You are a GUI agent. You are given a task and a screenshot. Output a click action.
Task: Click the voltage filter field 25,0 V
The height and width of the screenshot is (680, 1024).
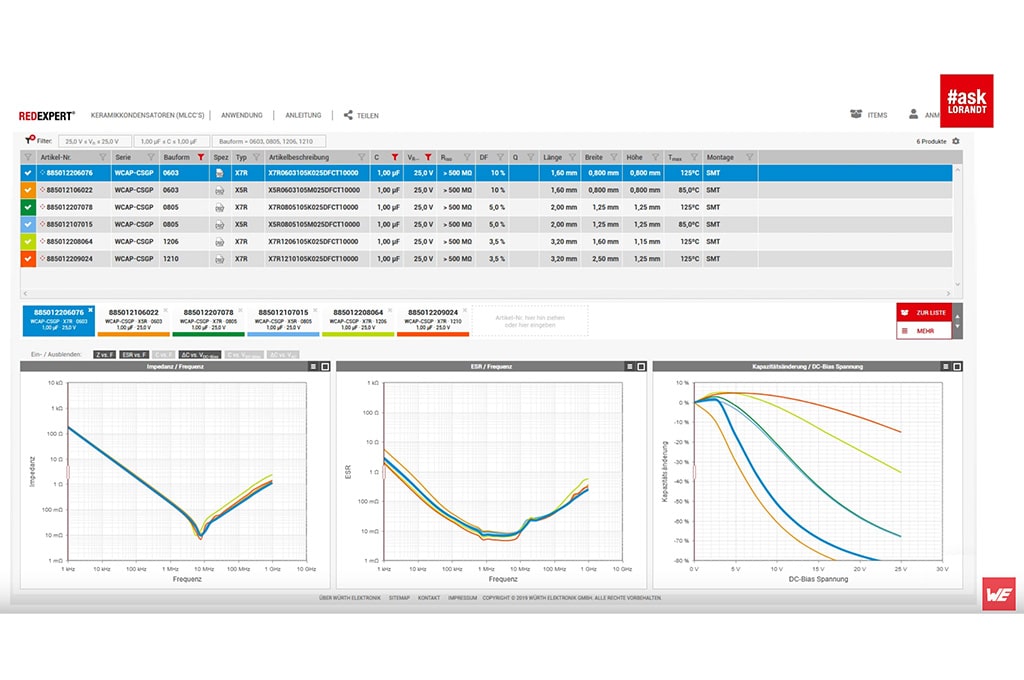pos(95,141)
